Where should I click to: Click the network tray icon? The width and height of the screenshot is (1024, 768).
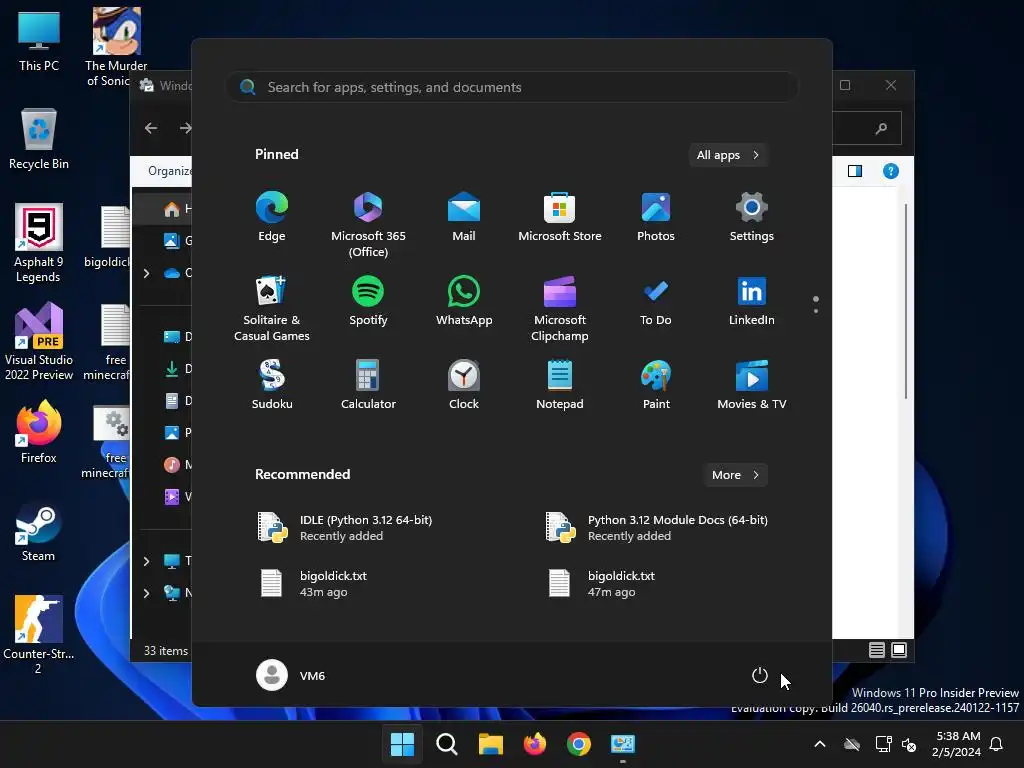click(883, 744)
